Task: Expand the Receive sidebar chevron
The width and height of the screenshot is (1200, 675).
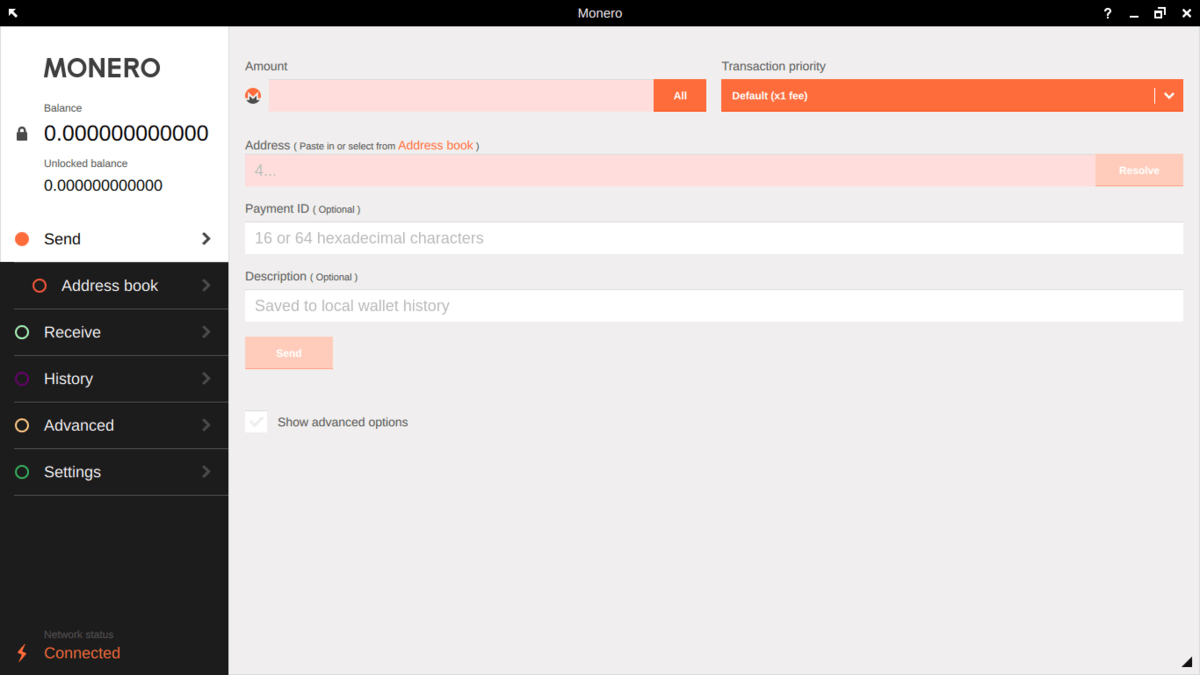Action: click(206, 332)
